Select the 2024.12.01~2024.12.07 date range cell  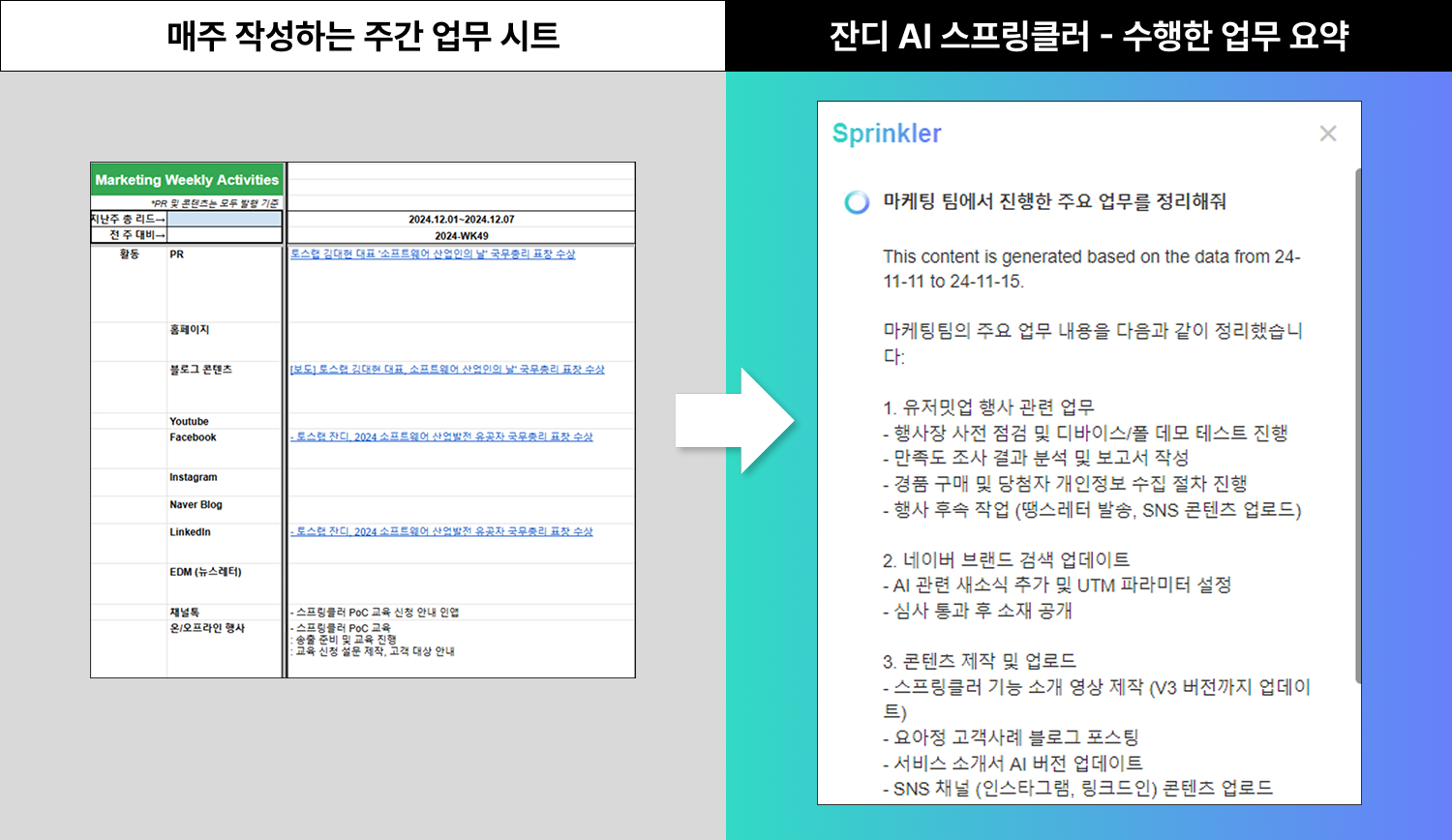click(x=461, y=220)
